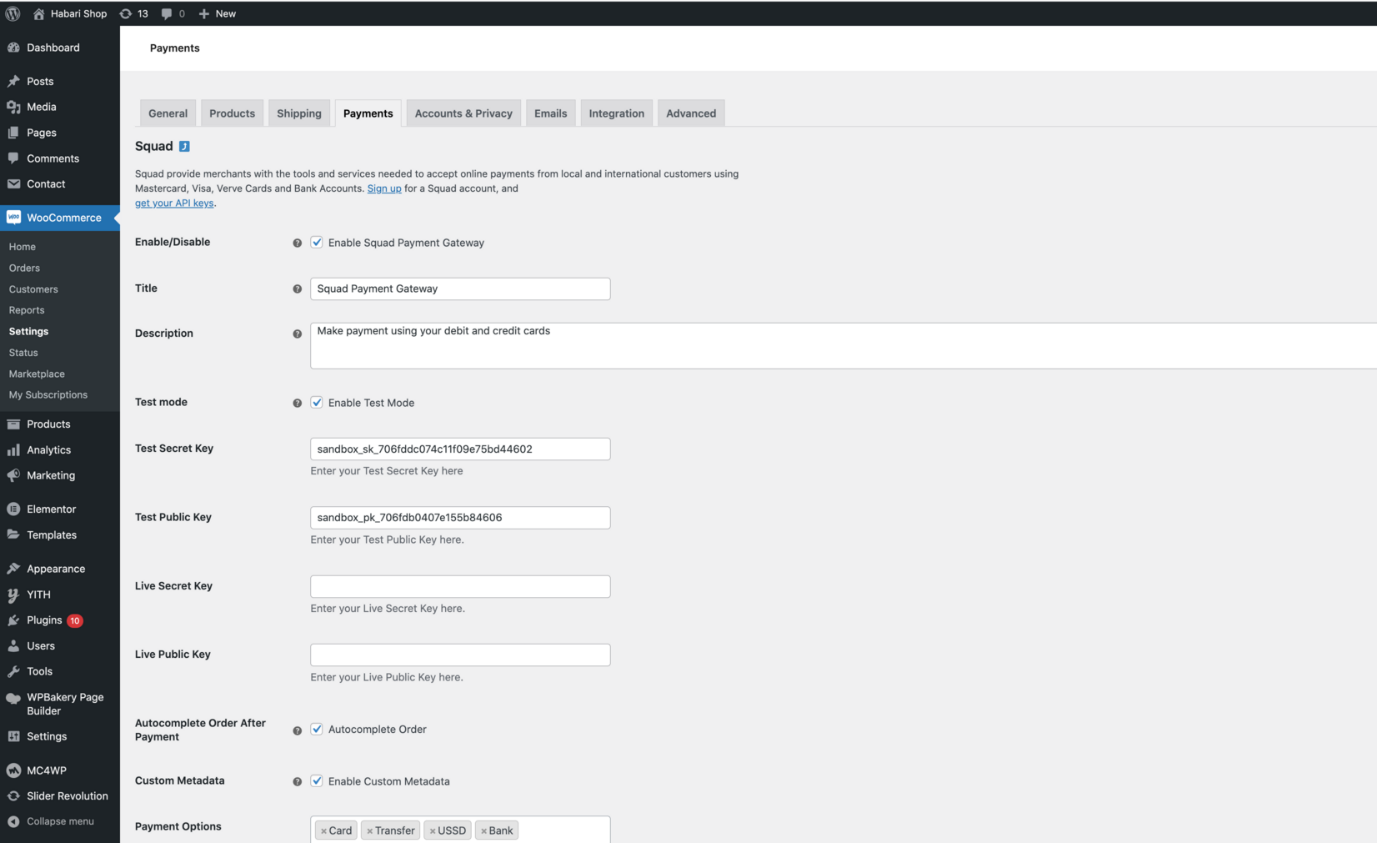Click the help icon beside Test mode
The width and height of the screenshot is (1377, 843).
pyautogui.click(x=297, y=403)
